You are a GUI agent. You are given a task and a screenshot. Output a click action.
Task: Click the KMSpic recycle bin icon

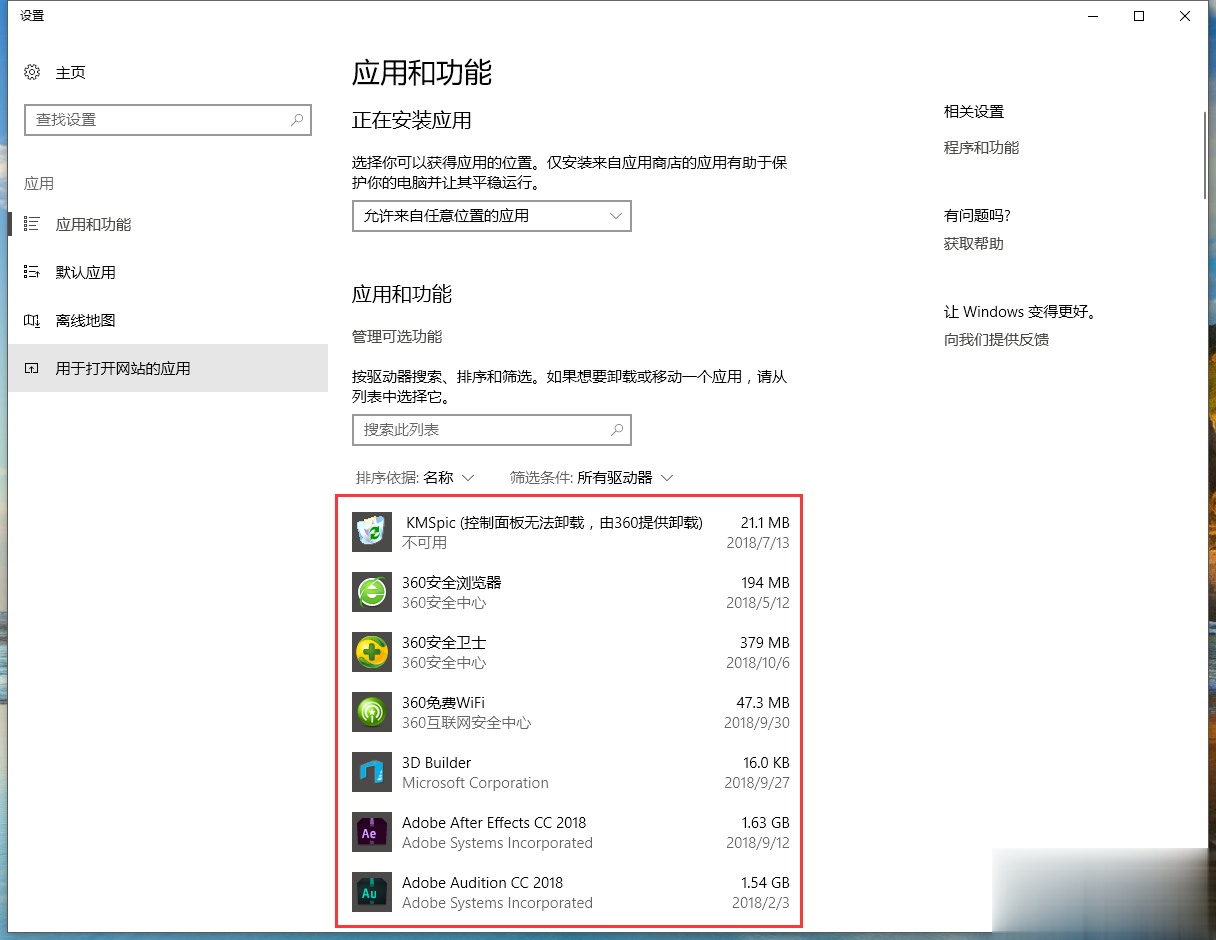(x=372, y=532)
